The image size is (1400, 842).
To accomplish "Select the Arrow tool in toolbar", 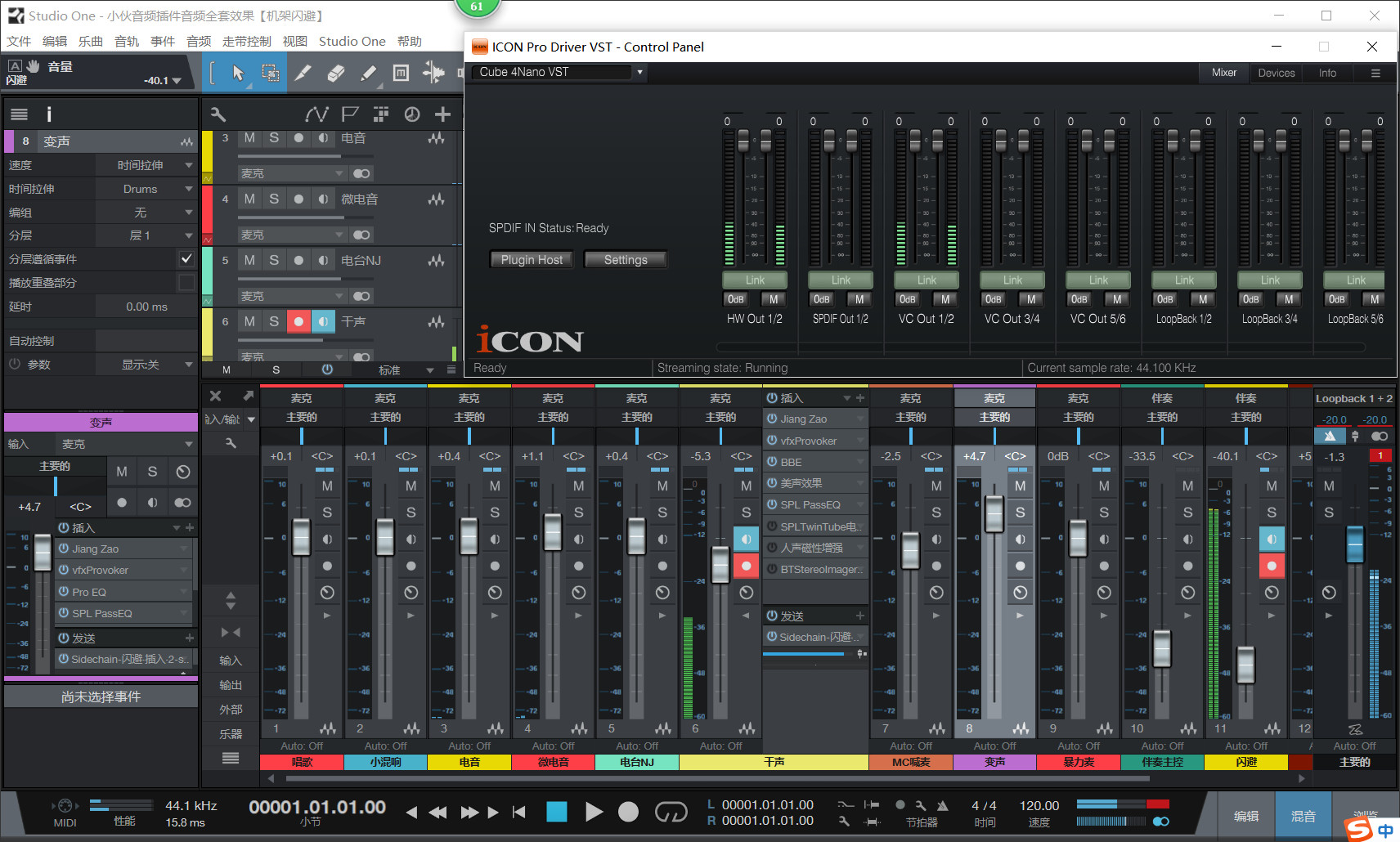I will [x=237, y=74].
